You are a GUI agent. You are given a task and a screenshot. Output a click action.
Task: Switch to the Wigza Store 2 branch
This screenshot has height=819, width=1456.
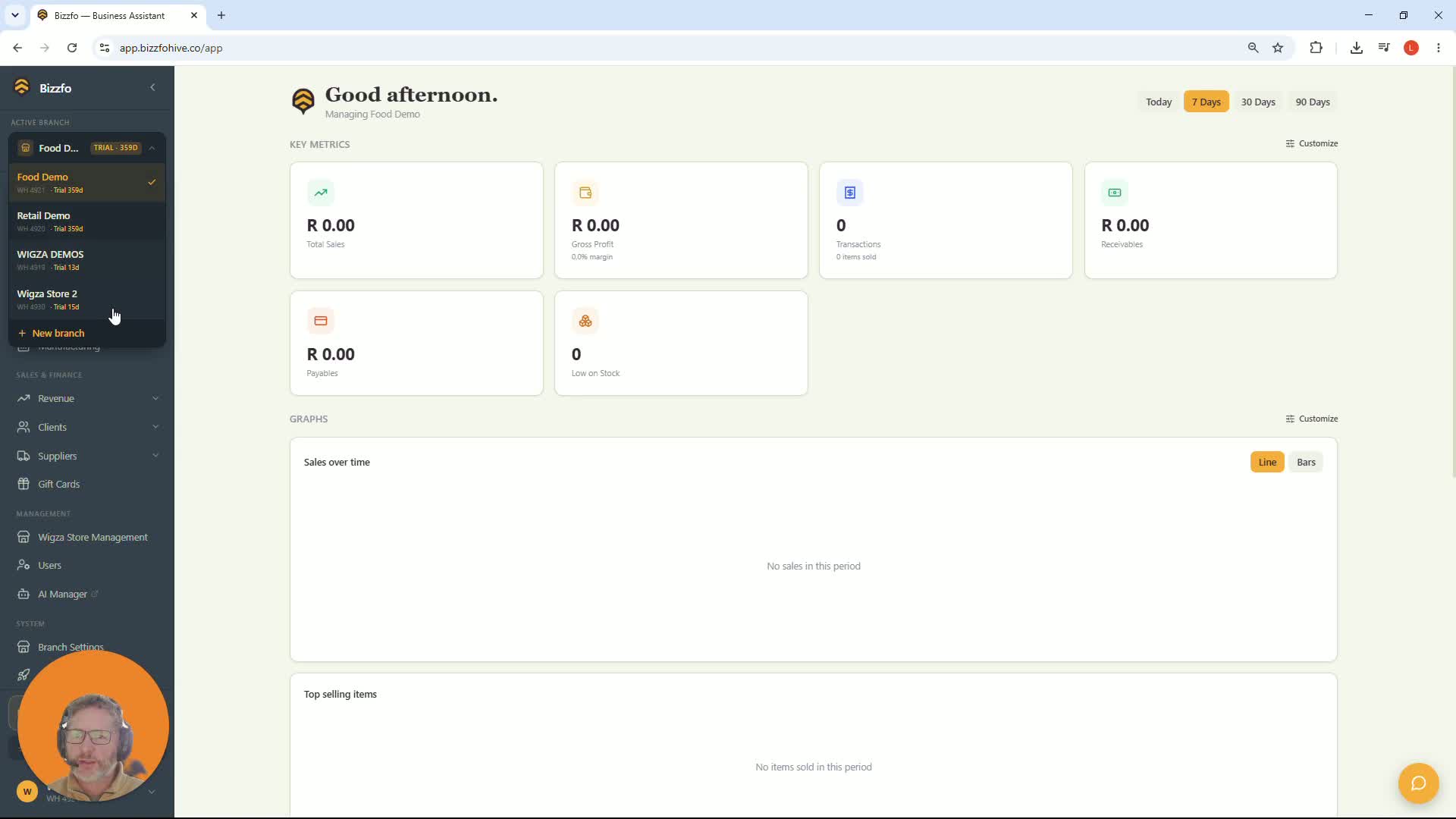pyautogui.click(x=87, y=300)
